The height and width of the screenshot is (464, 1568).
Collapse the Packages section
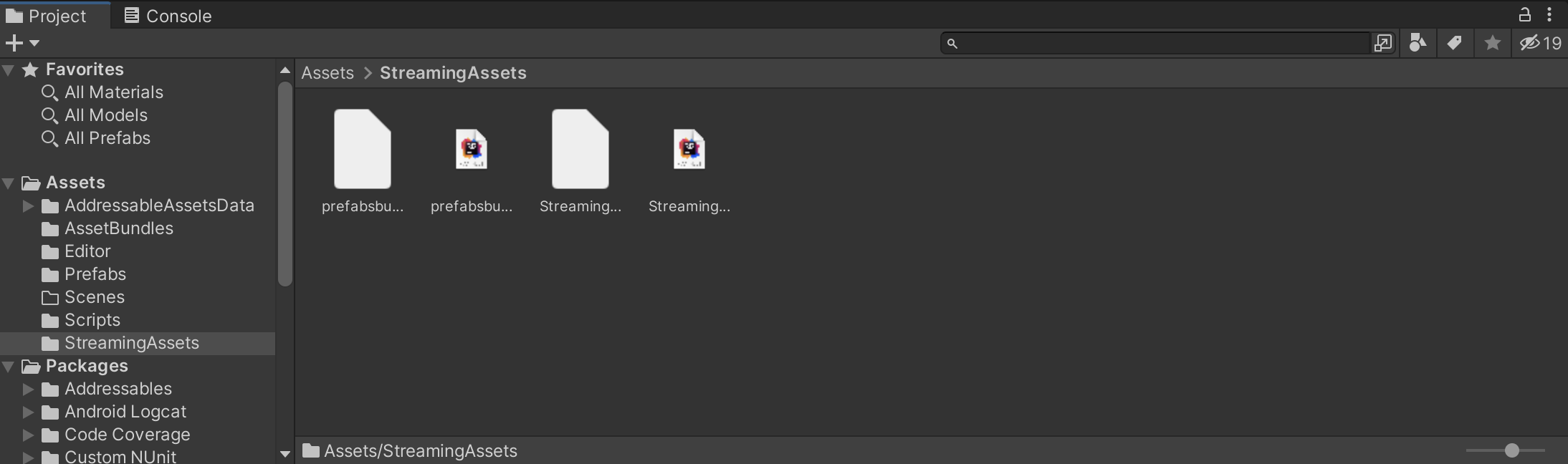click(x=9, y=367)
